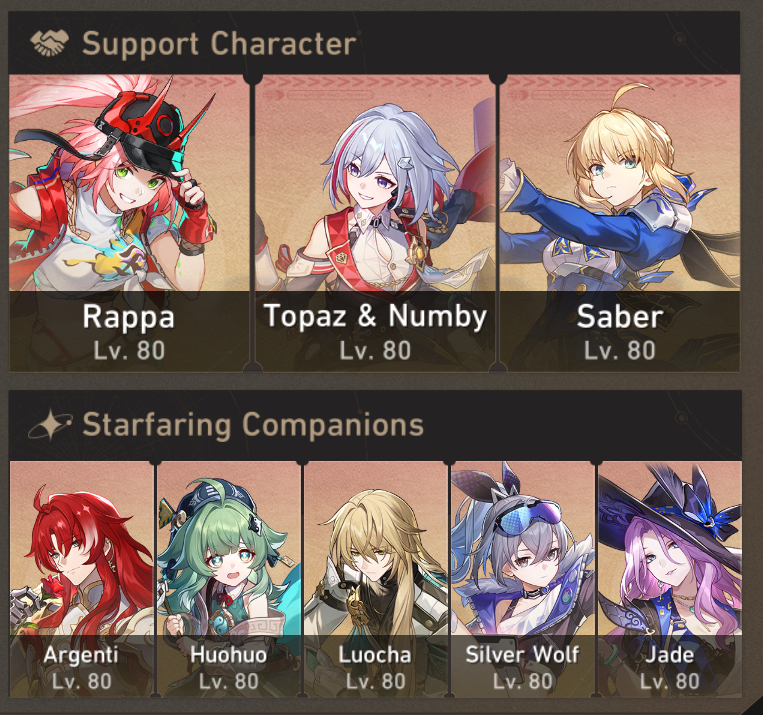
Task: Open Jade companion card
Action: [670, 579]
